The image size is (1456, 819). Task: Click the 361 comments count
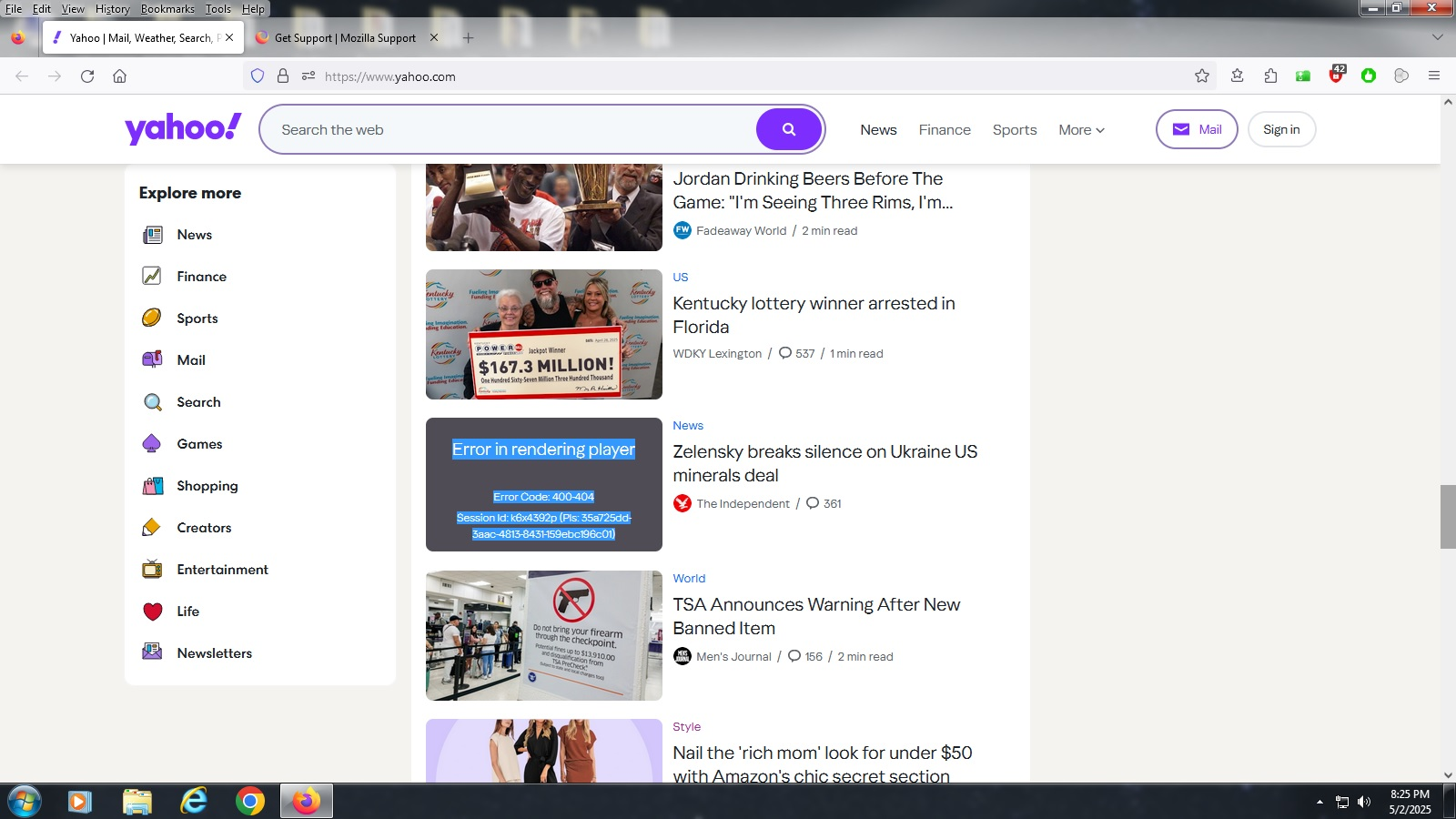point(824,503)
